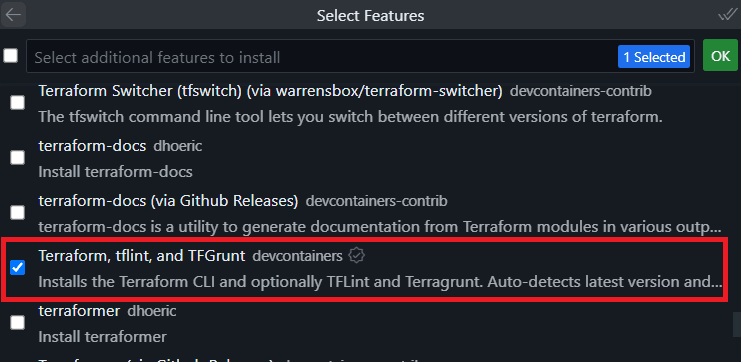Check terraform-docs (via Github Releases) checkbox
The width and height of the screenshot is (741, 362).
pyautogui.click(x=17, y=212)
